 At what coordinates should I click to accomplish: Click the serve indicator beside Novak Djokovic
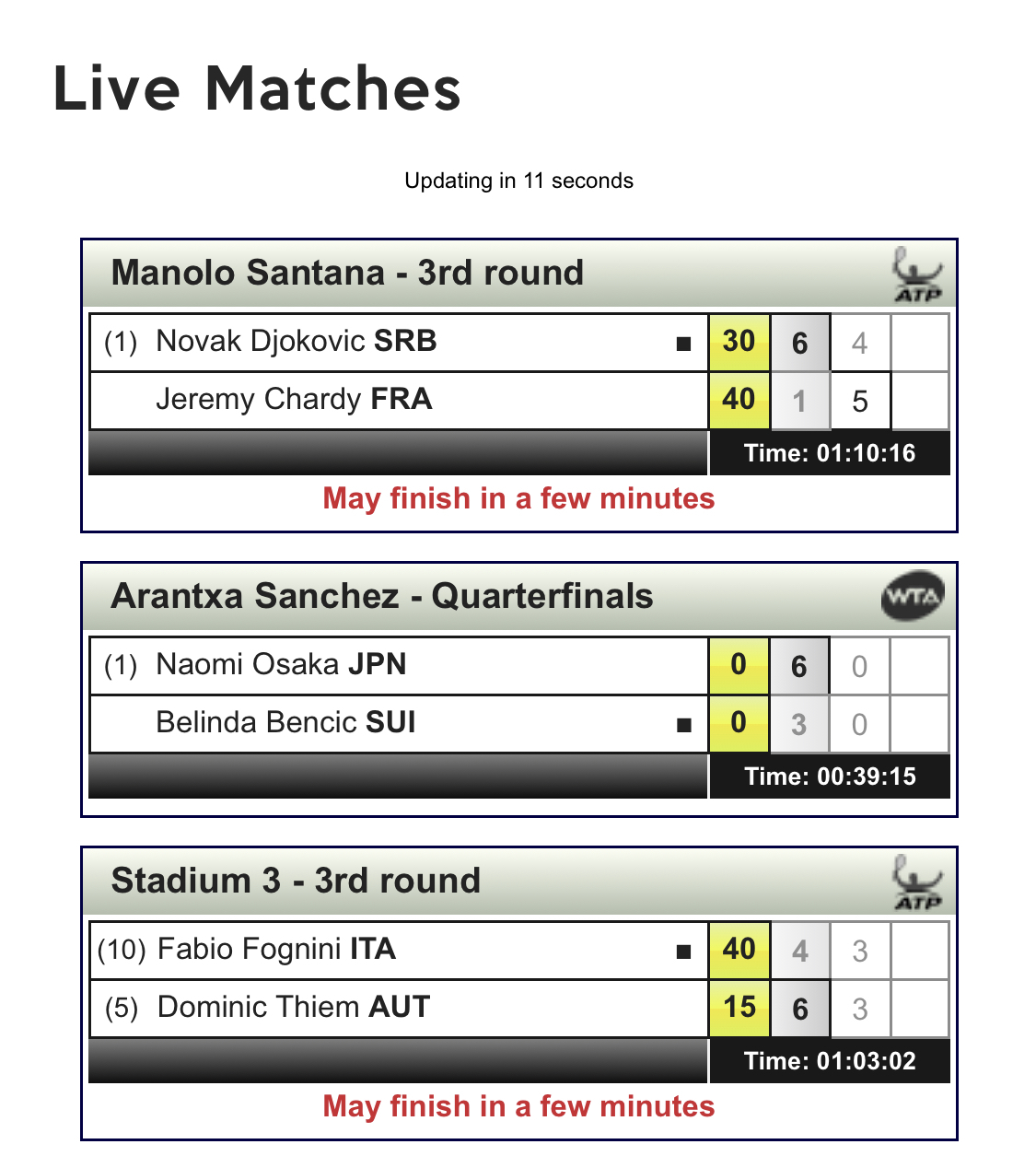click(x=683, y=344)
